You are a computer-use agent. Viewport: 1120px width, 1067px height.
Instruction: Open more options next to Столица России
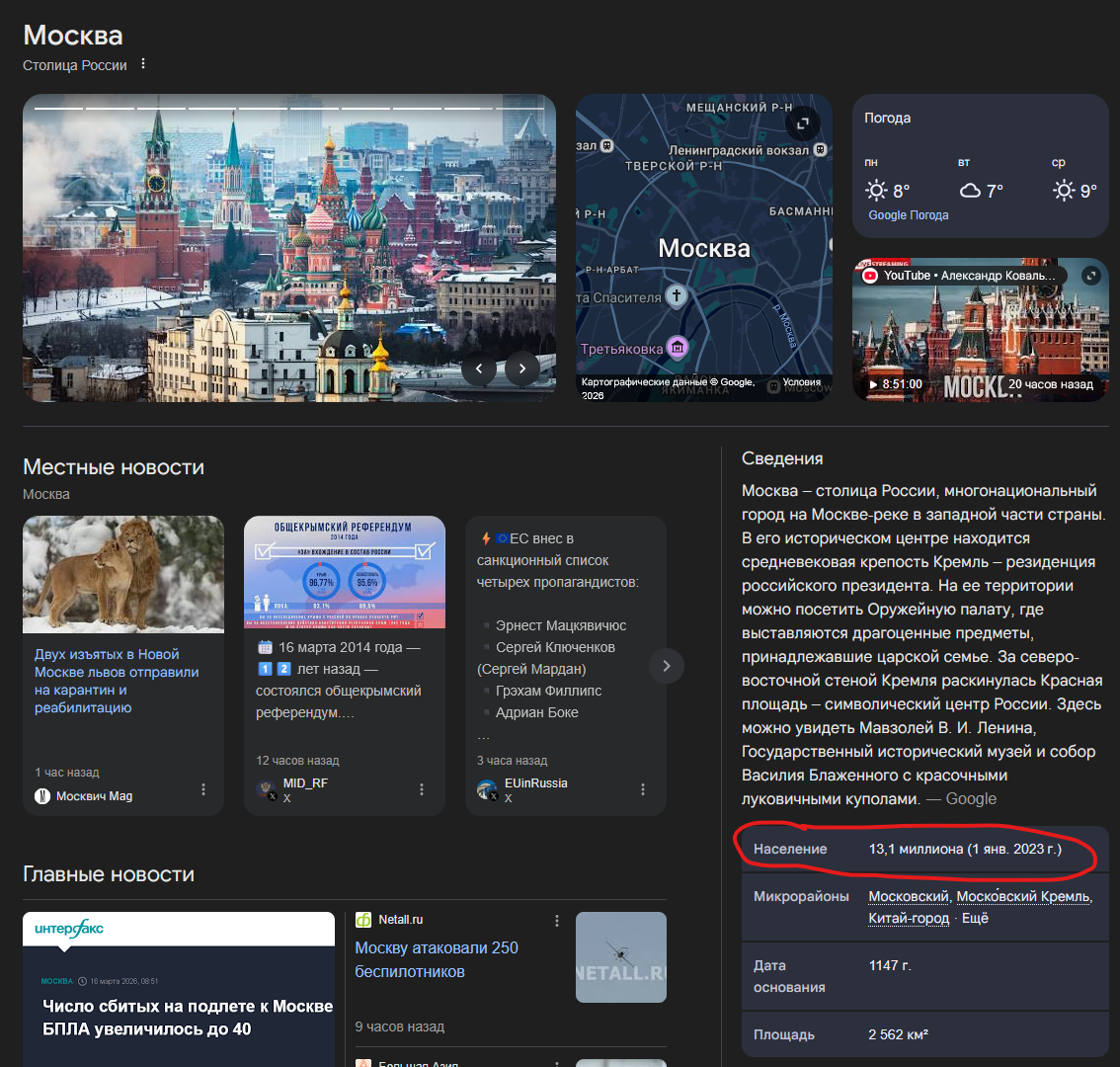[143, 64]
